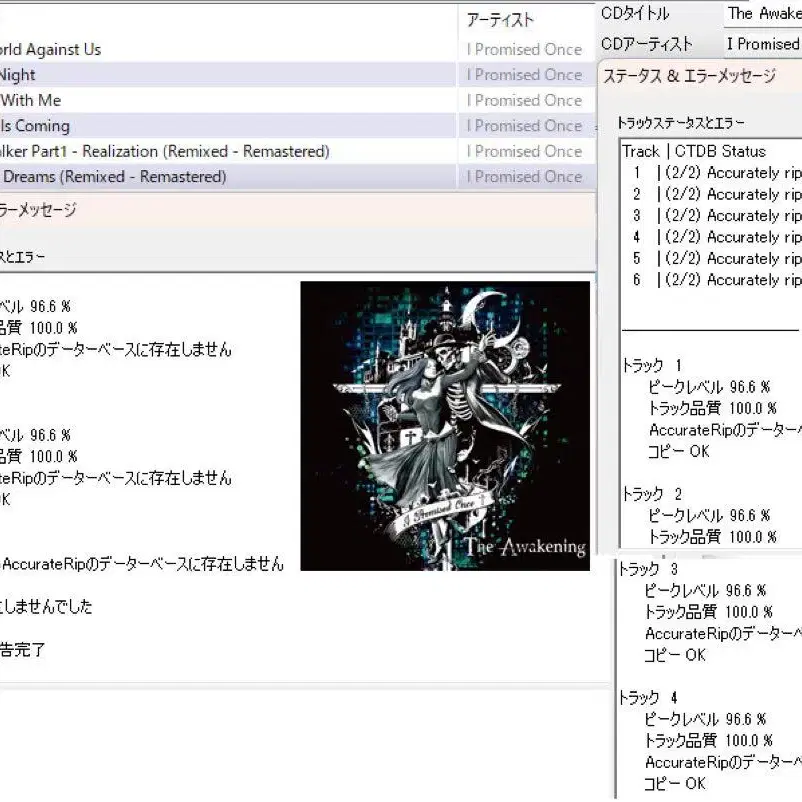802x802 pixels.
Task: Click the 'トラックステータスとエラー' group label
Action: (x=681, y=123)
